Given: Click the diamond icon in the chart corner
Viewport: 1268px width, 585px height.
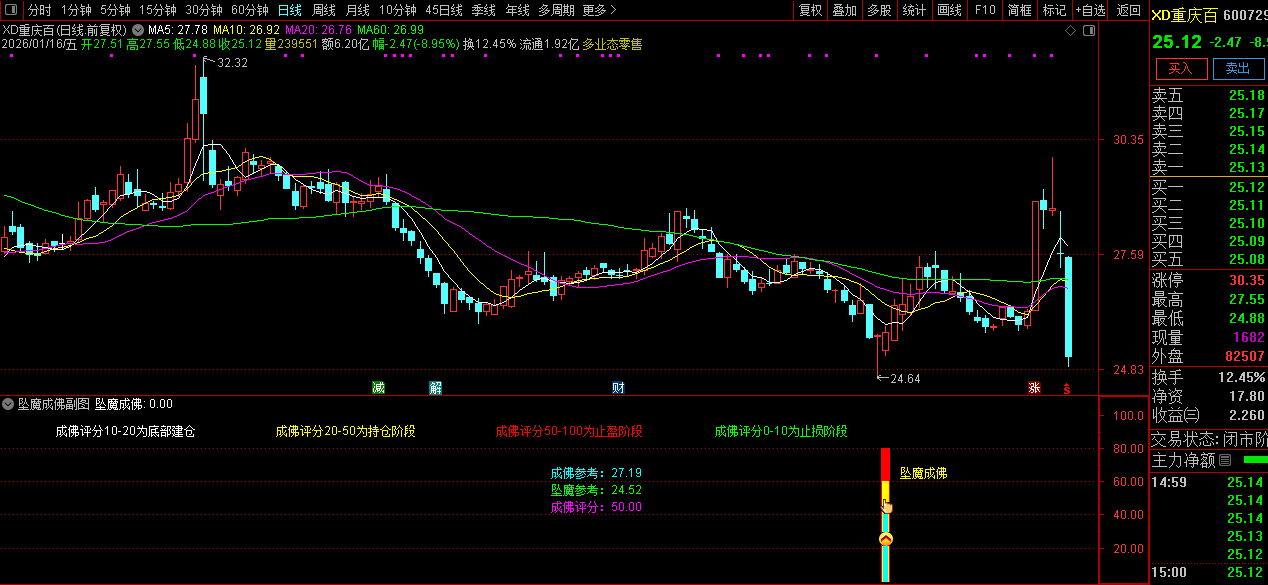Looking at the screenshot, I should pyautogui.click(x=1070, y=31).
